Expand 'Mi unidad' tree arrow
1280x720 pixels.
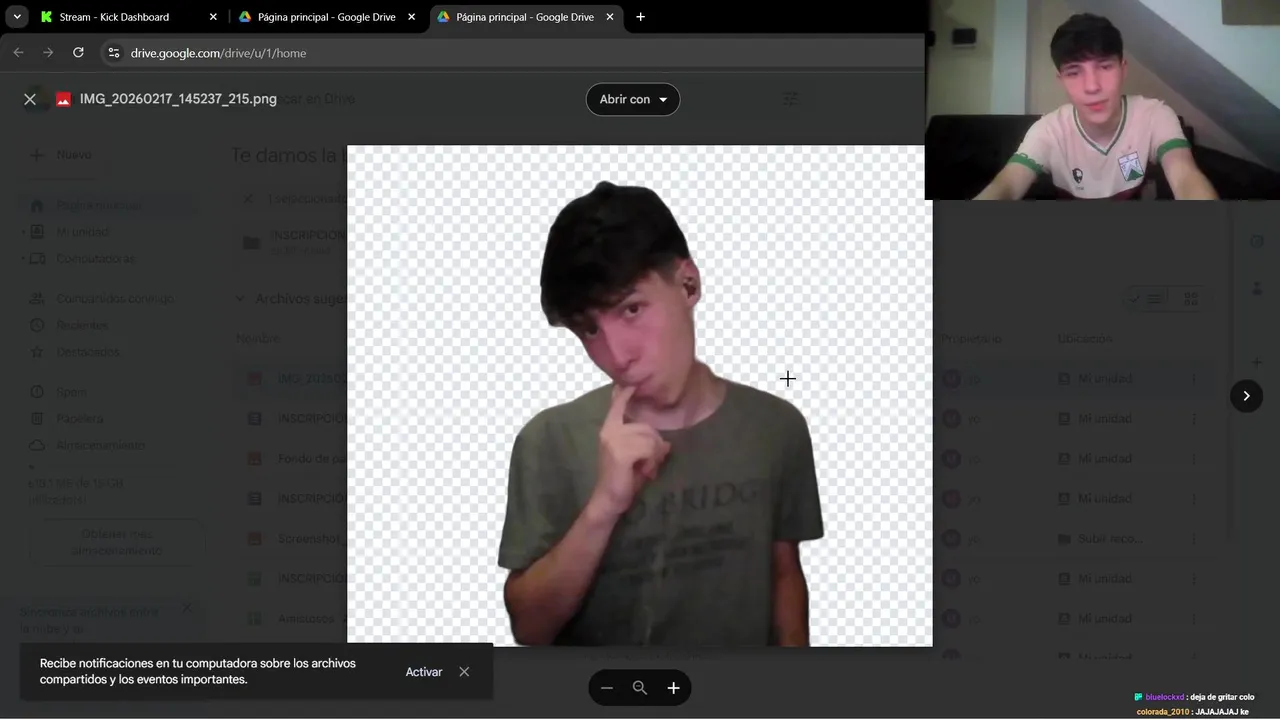point(24,232)
